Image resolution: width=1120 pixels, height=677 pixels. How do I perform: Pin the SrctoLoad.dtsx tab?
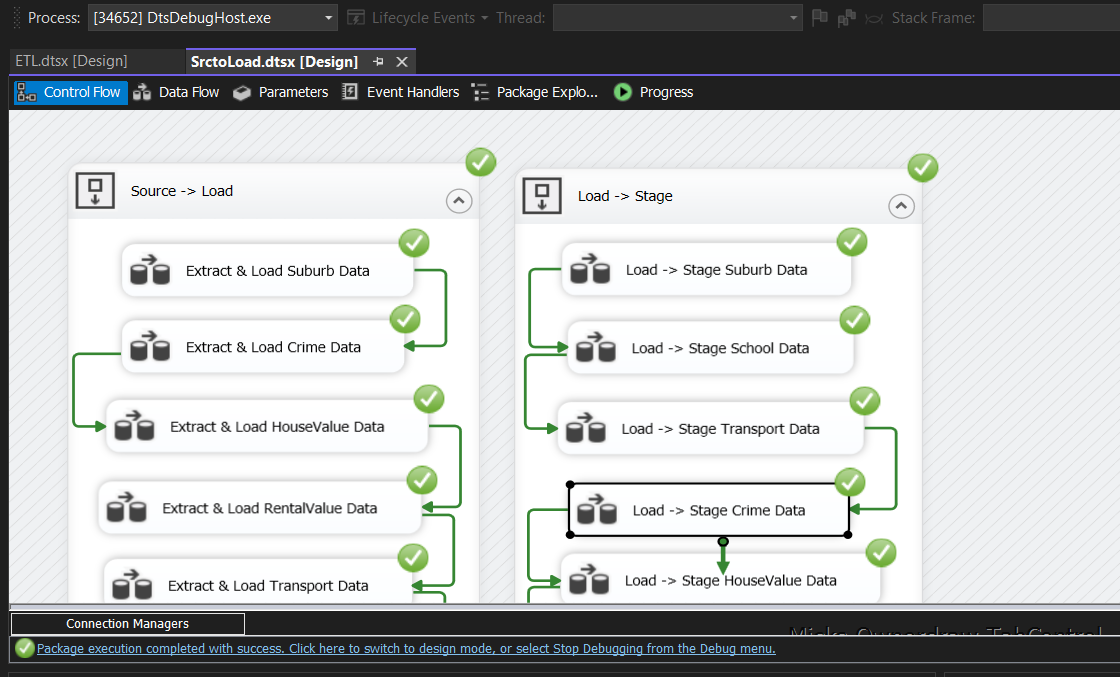click(379, 62)
